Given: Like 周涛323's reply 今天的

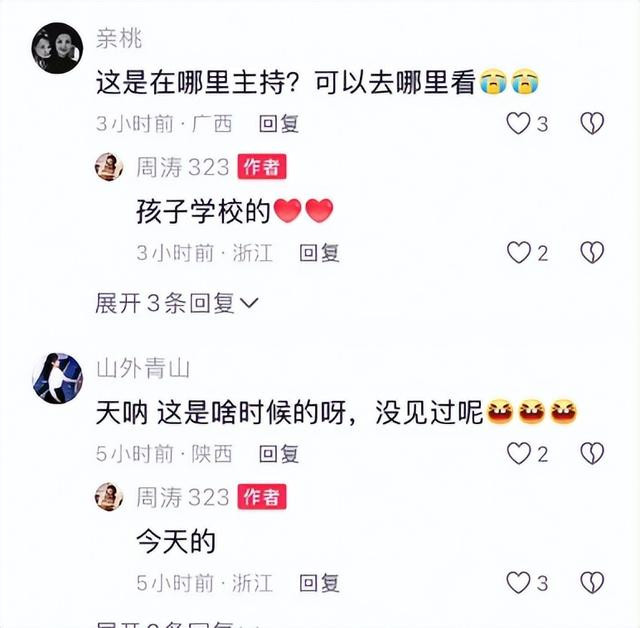Looking at the screenshot, I should click(518, 583).
